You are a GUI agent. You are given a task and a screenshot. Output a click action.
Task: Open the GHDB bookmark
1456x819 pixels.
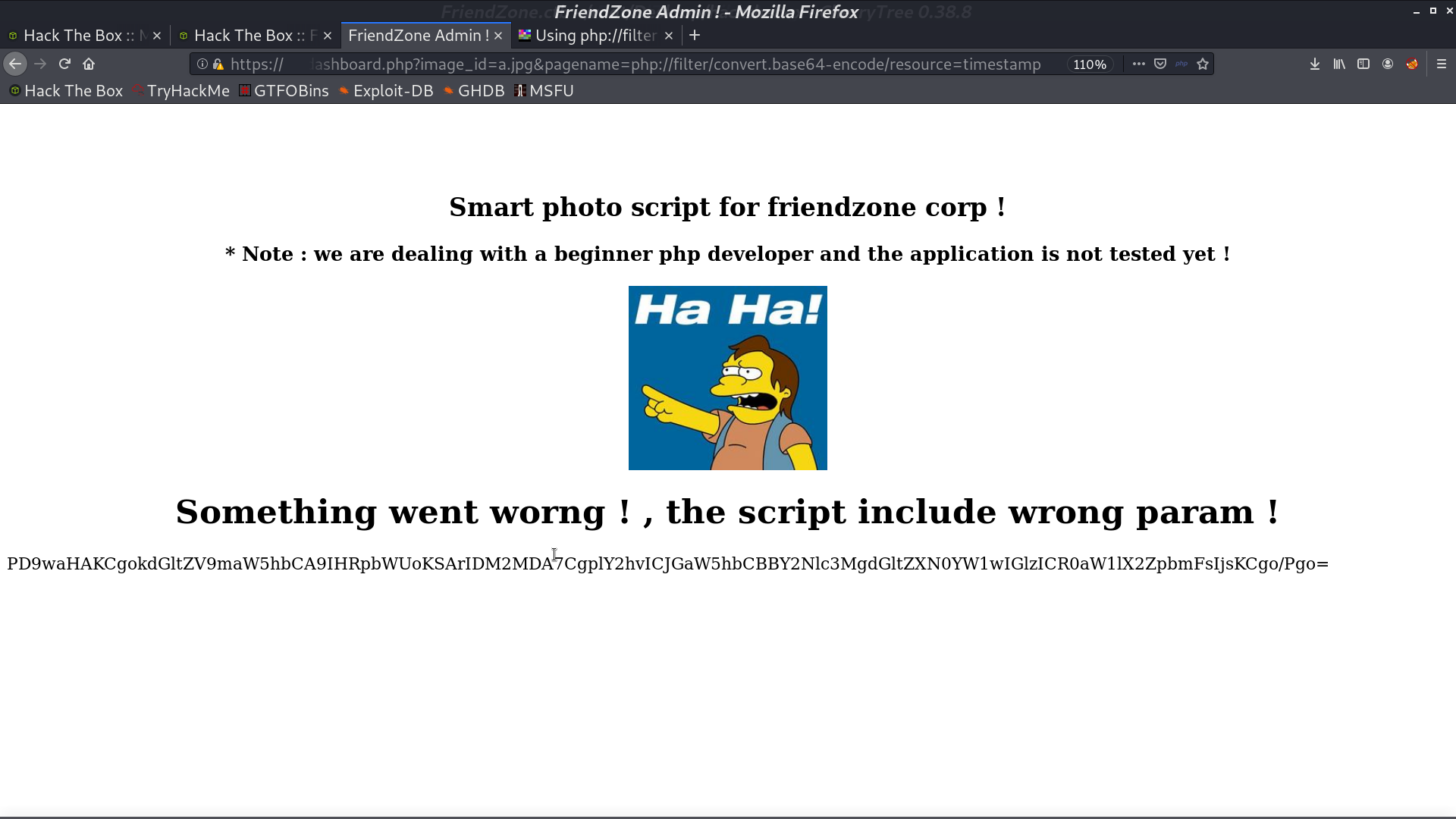pyautogui.click(x=474, y=91)
